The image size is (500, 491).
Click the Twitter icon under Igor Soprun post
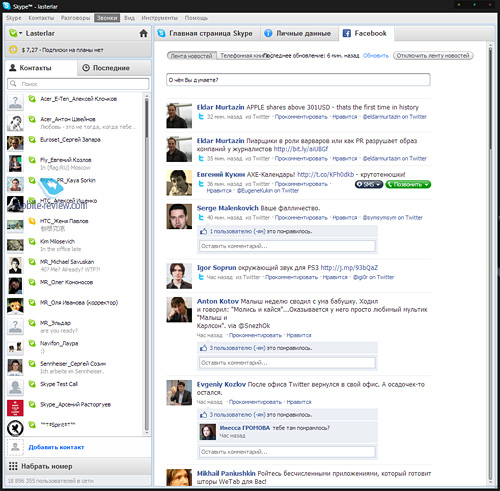201,277
